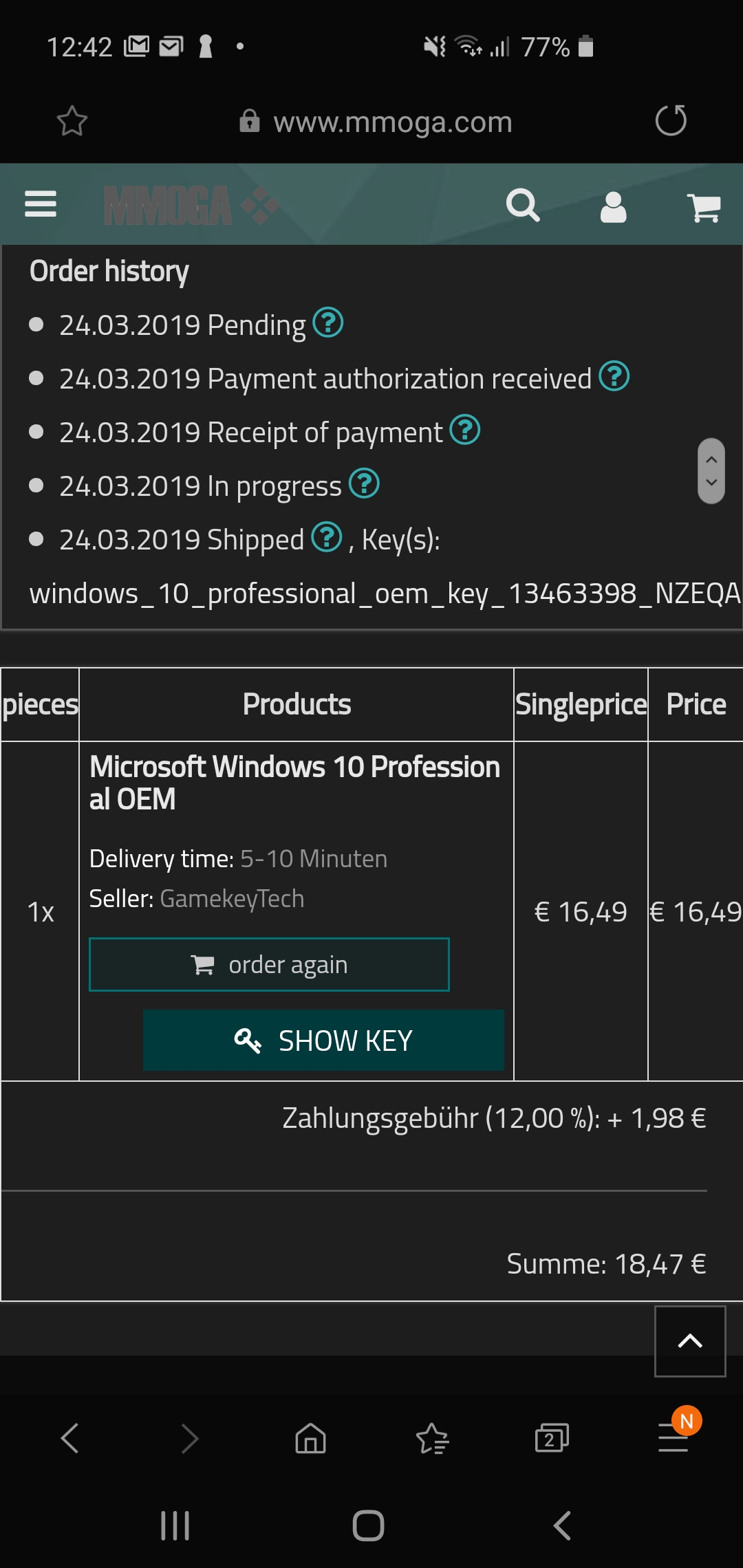743x1568 pixels.
Task: Go to browser home page
Action: [310, 1438]
